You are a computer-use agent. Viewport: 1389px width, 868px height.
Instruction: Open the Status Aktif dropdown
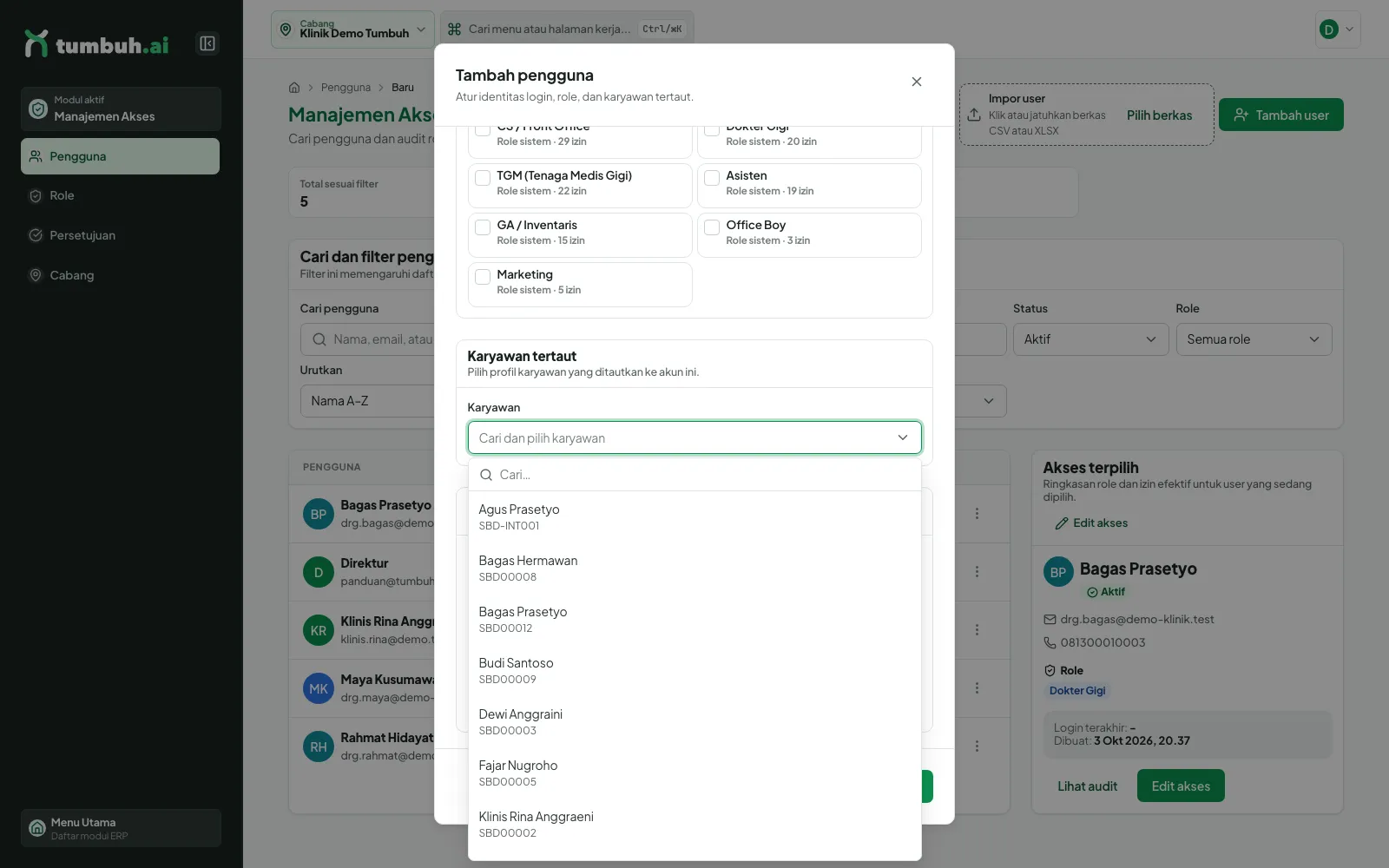pos(1089,339)
